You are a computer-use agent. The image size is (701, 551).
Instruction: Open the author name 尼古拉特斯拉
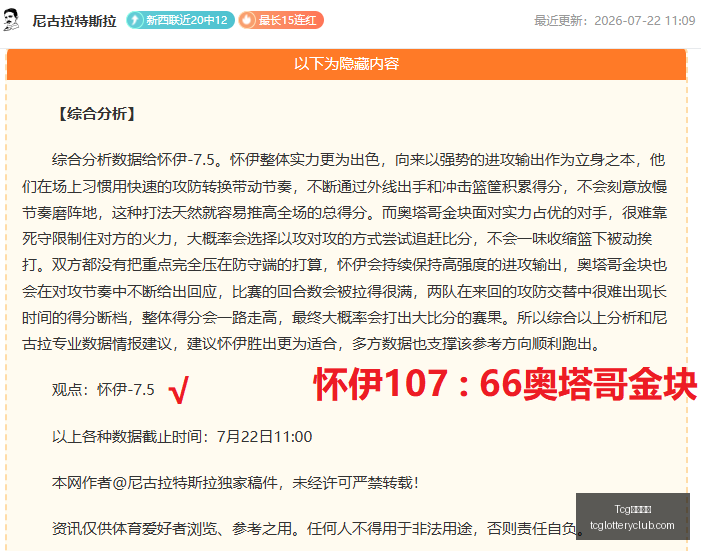[x=74, y=21]
